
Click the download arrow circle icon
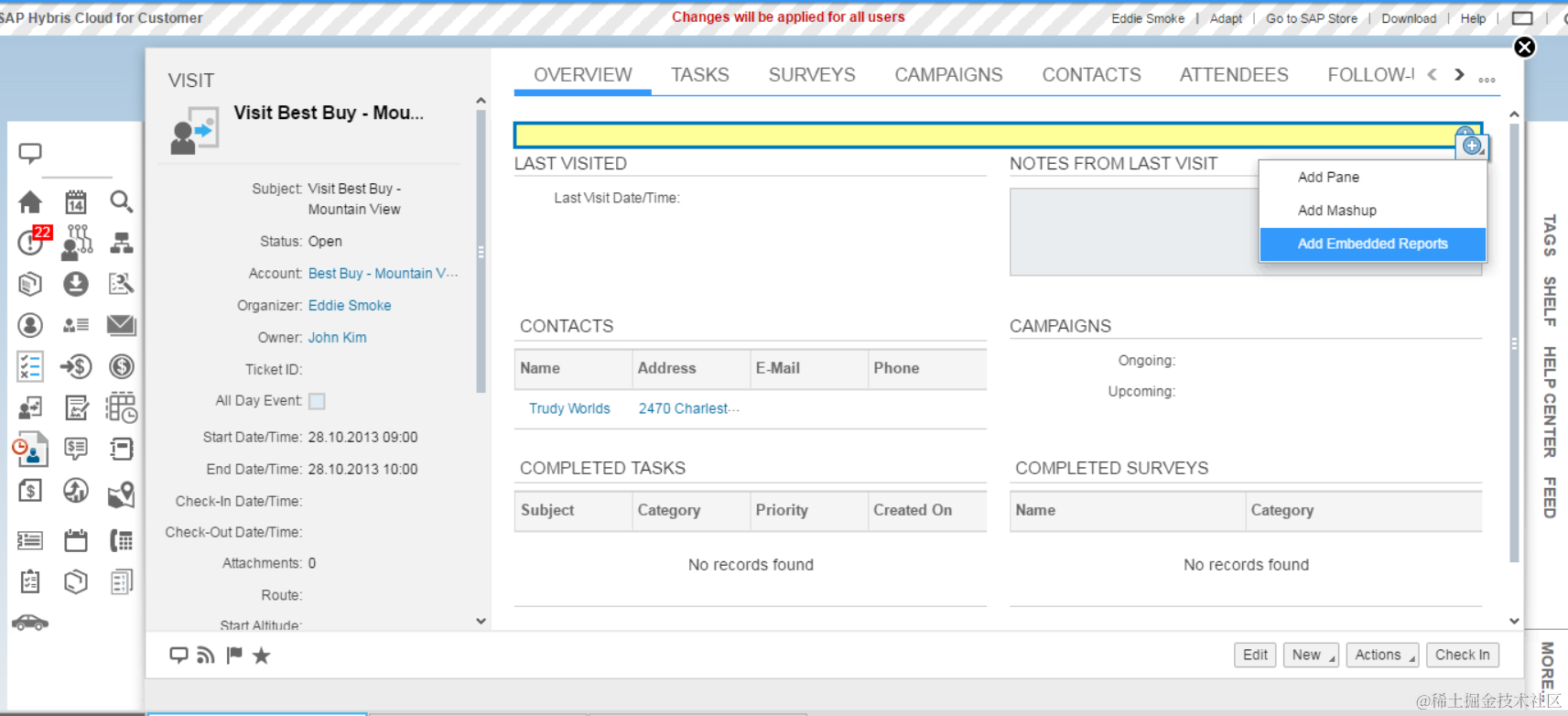coord(76,284)
